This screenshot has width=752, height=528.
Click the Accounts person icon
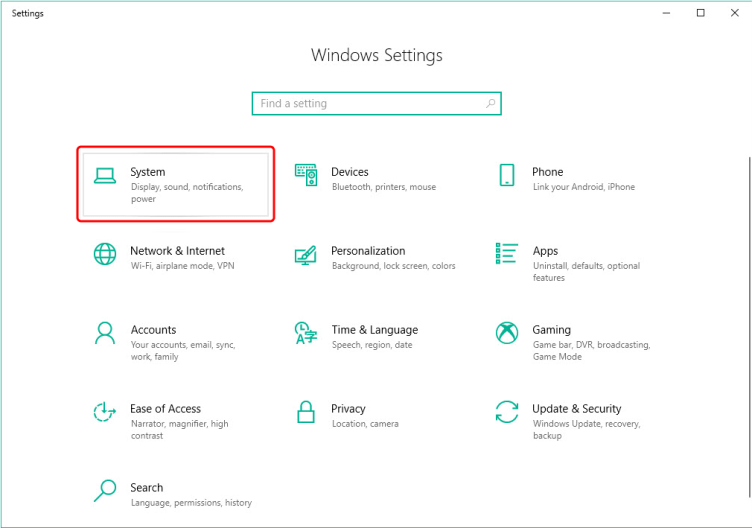[105, 333]
